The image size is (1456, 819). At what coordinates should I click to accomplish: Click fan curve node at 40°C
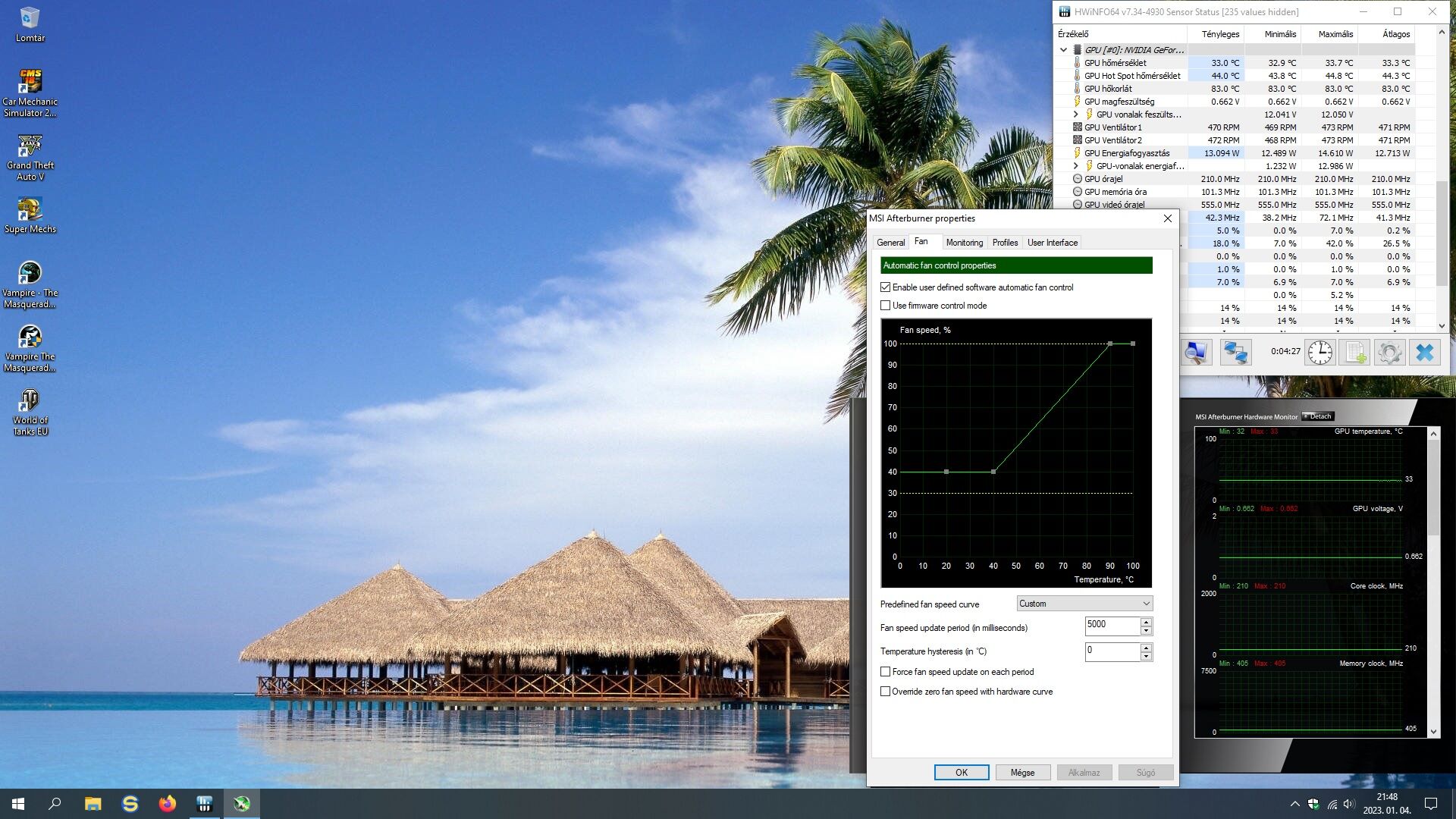click(993, 472)
